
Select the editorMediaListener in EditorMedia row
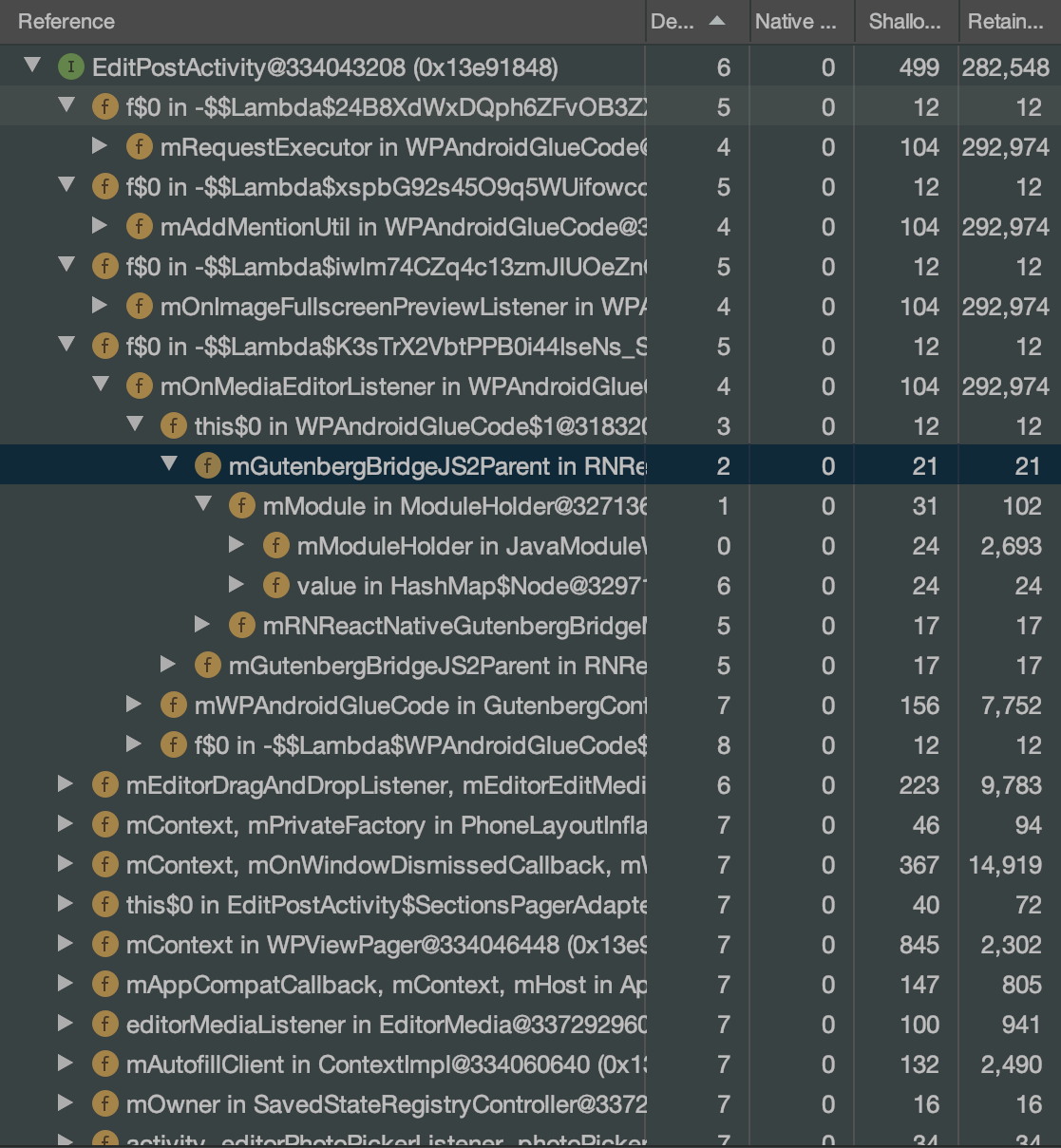pos(530,1024)
